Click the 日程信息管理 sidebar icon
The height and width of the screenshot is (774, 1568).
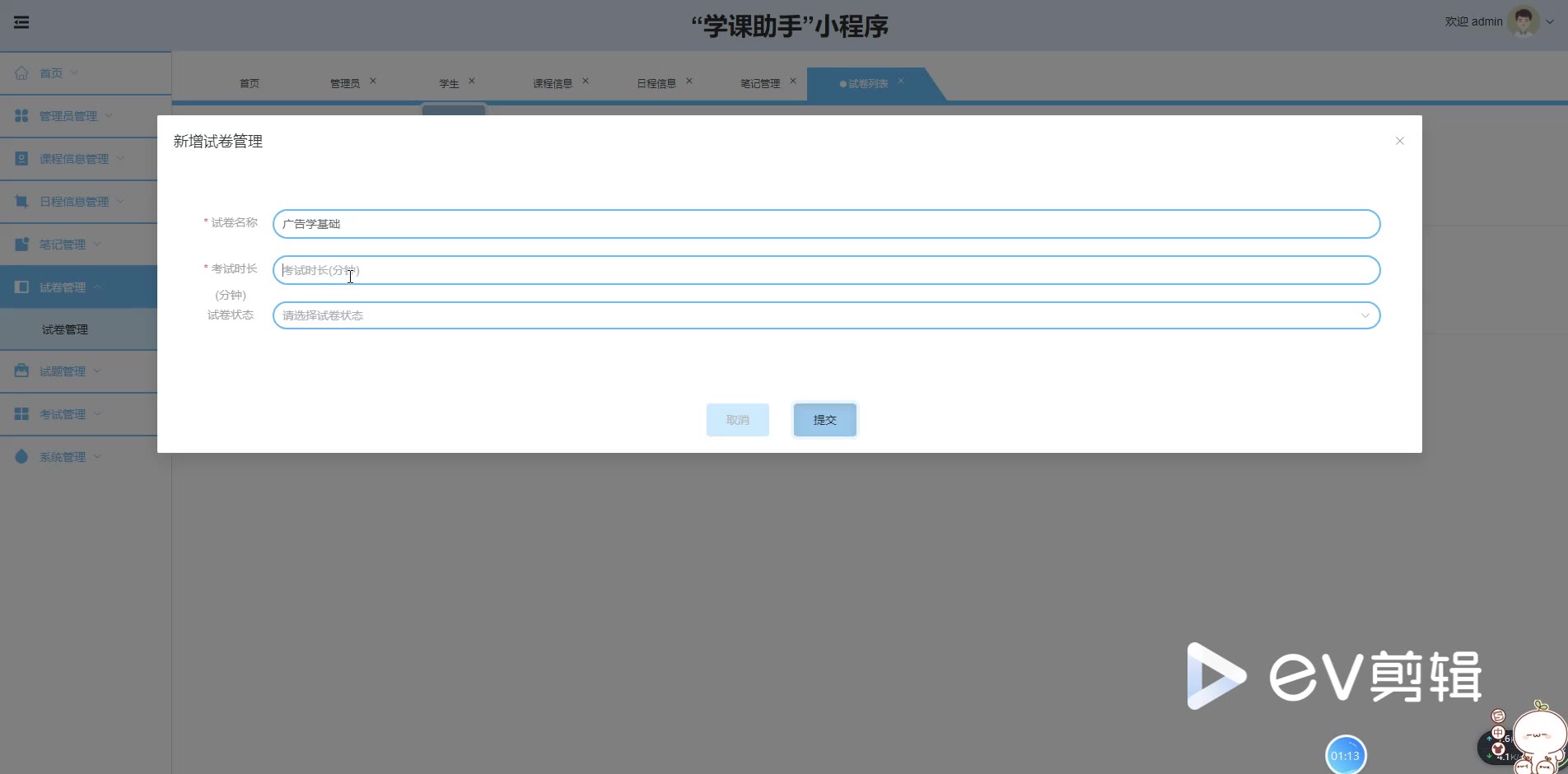coord(21,201)
